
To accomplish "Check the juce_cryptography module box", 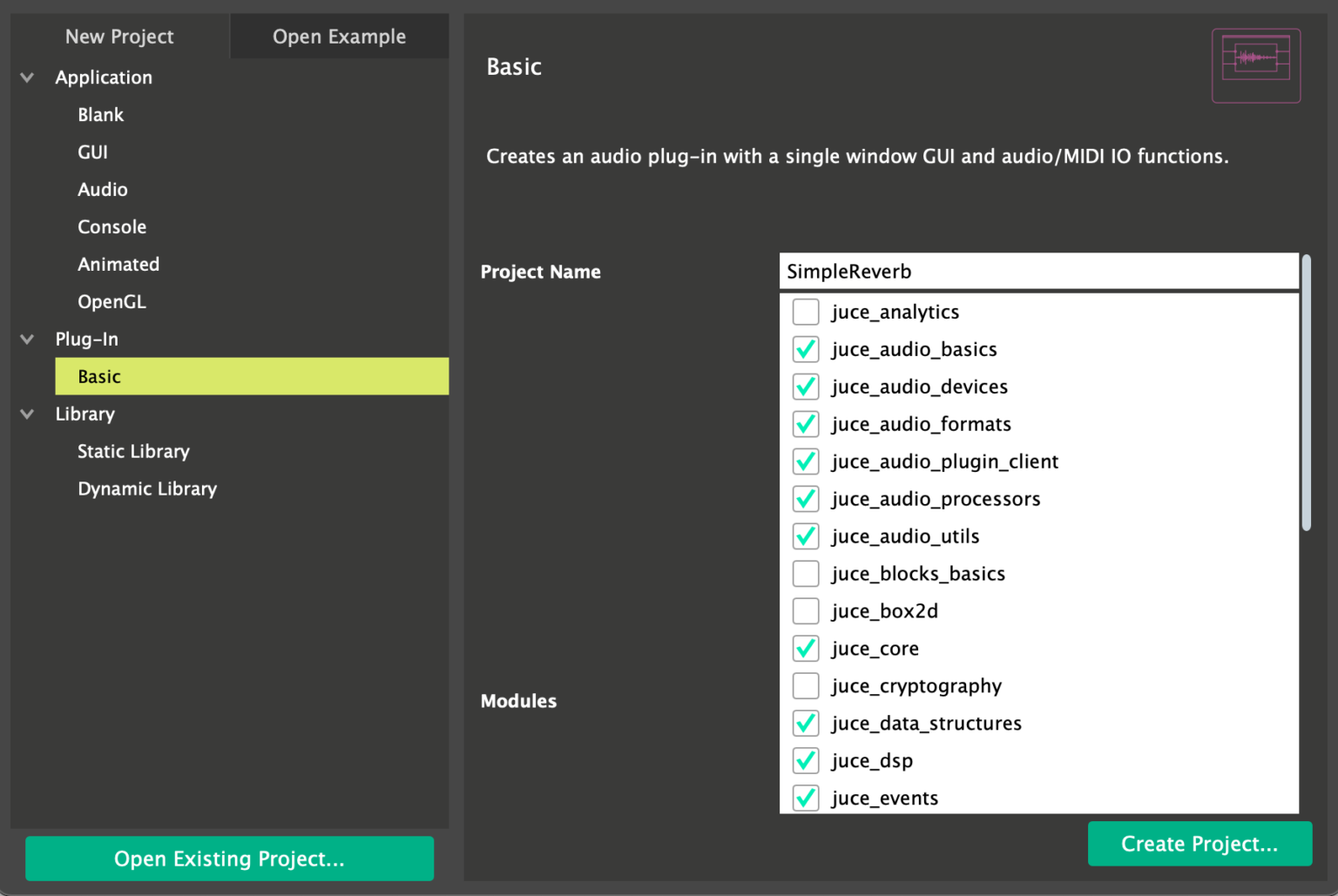I will [806, 686].
